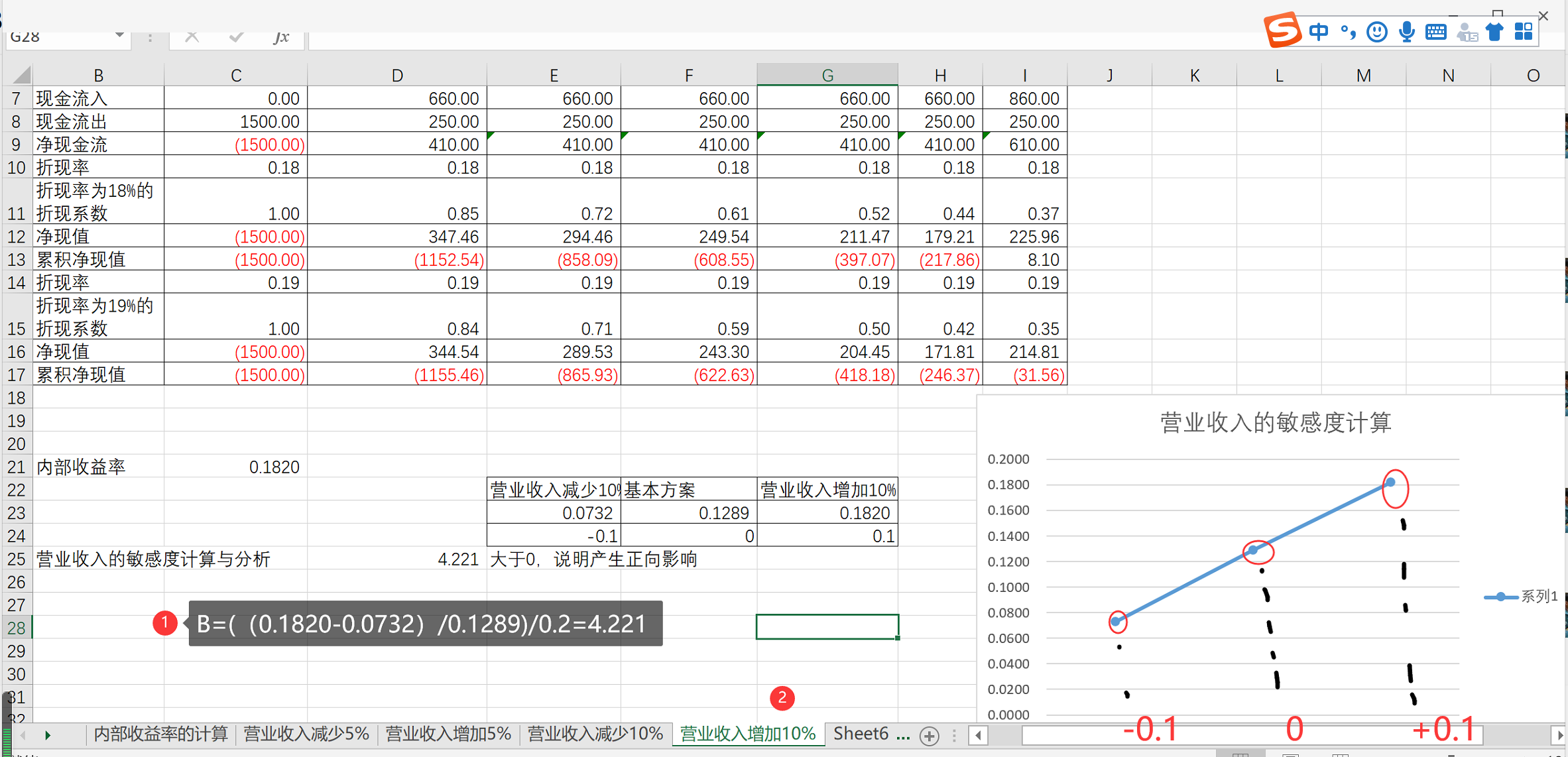This screenshot has height=757, width=1568.
Task: Click the Sogou input method logo
Action: point(1282,30)
